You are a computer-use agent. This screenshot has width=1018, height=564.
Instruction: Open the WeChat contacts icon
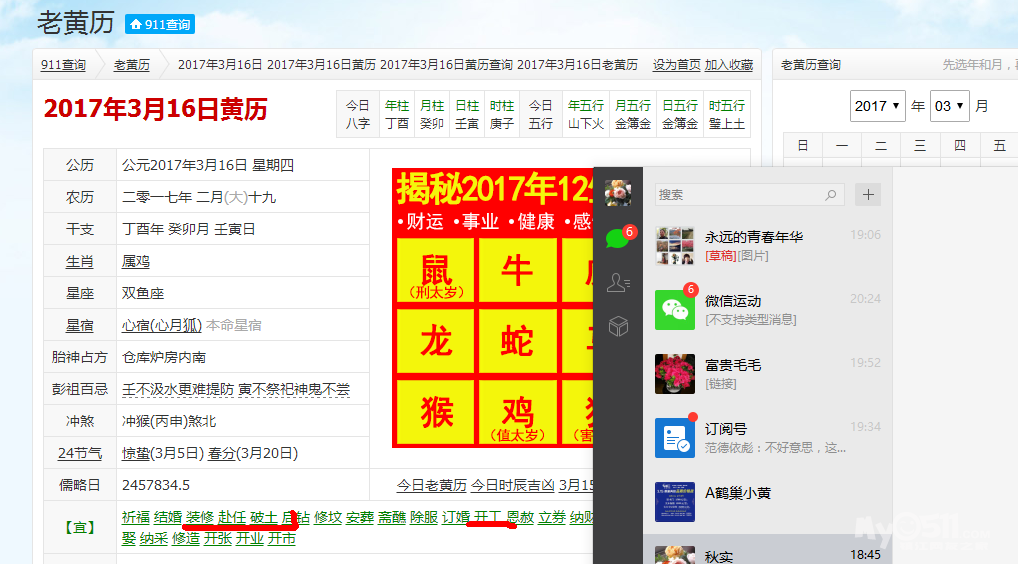(x=619, y=283)
